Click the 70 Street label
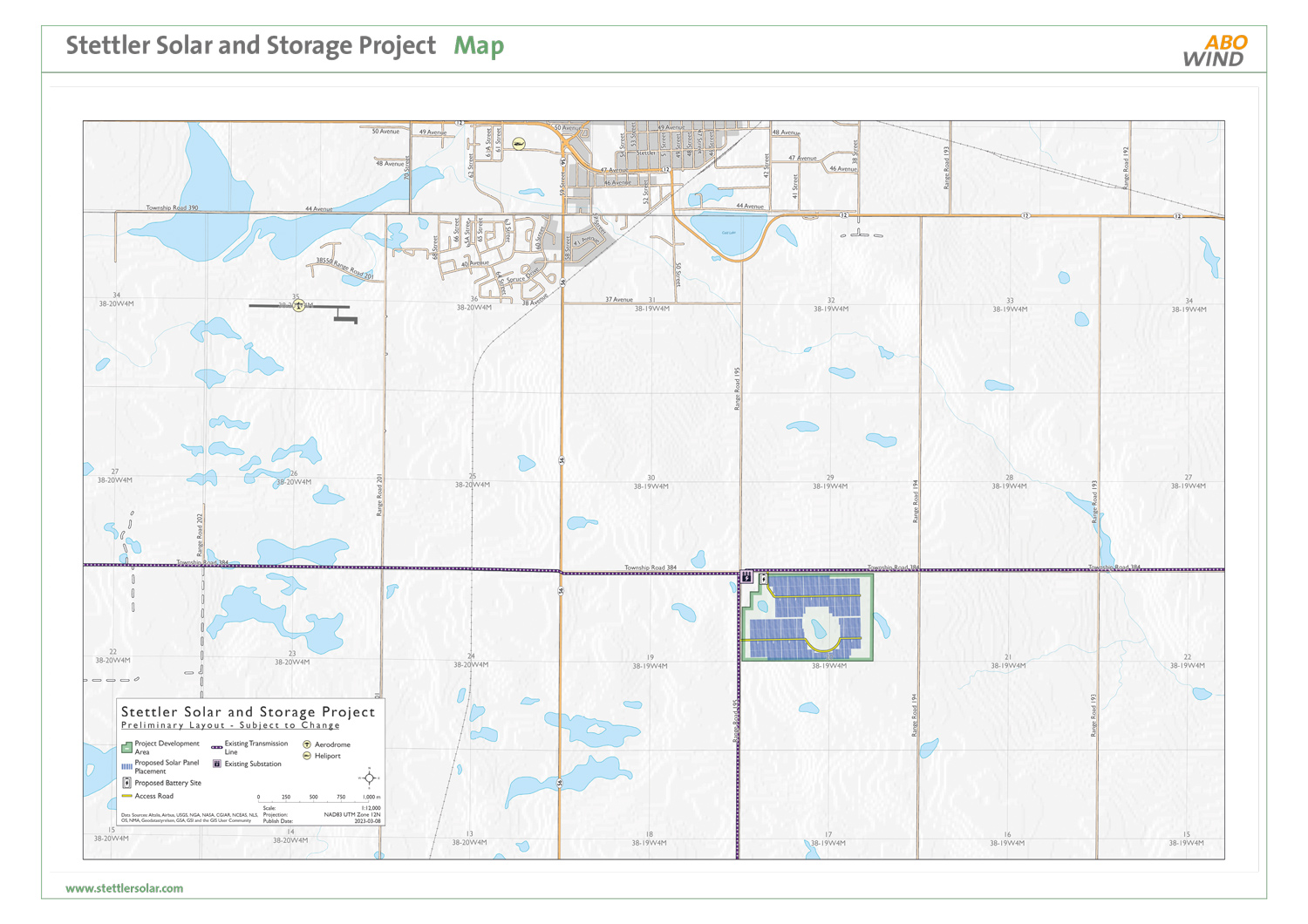1308x924 pixels. [x=406, y=168]
